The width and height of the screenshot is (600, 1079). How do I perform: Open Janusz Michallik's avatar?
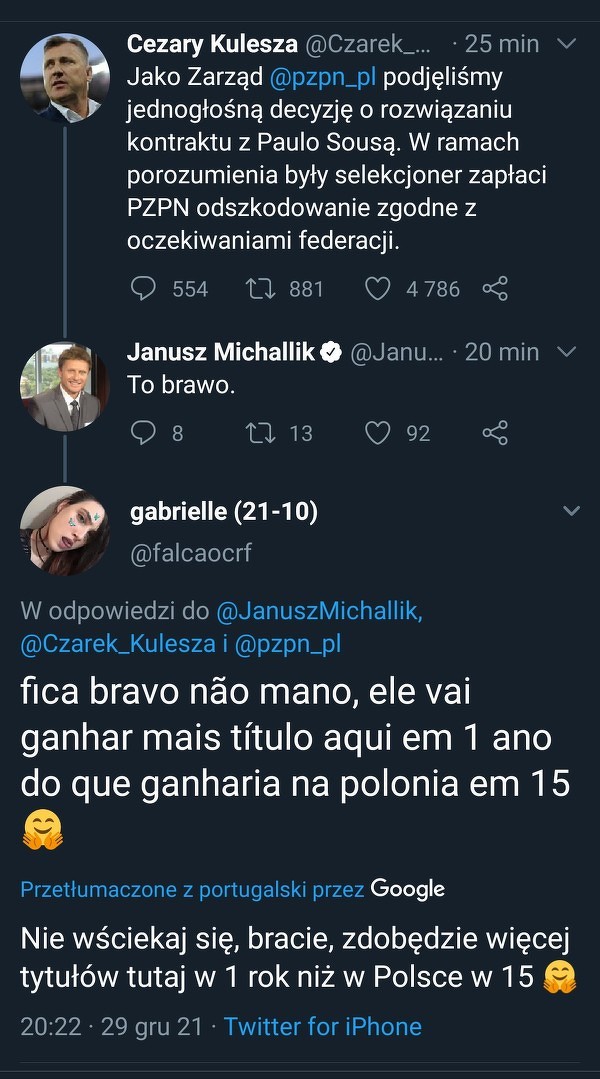point(65,387)
